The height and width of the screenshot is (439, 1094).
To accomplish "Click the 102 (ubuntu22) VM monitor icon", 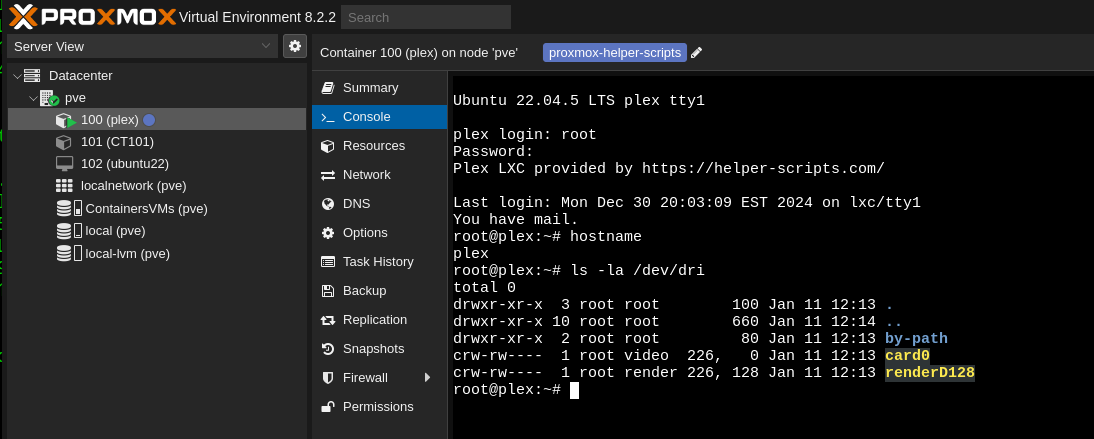I will click(65, 163).
